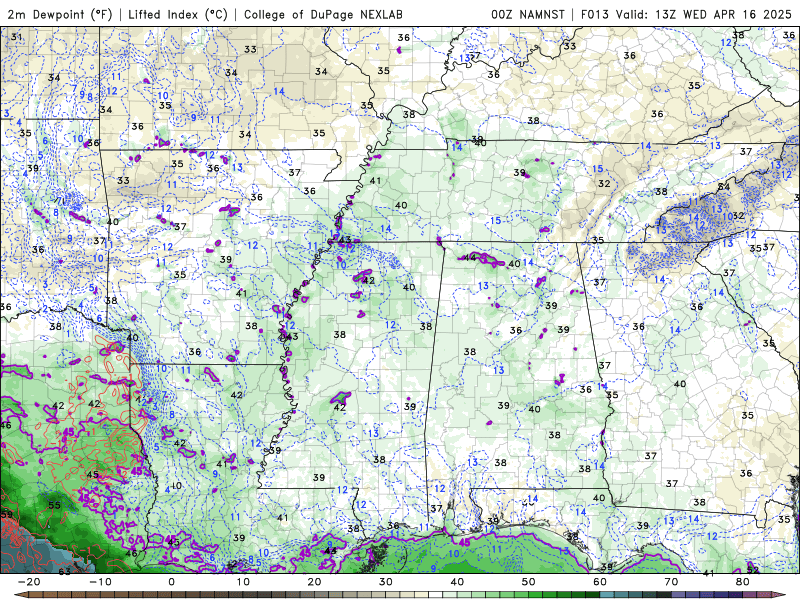
Task: Click the -10 label on the color scale
Action: pyautogui.click(x=100, y=582)
